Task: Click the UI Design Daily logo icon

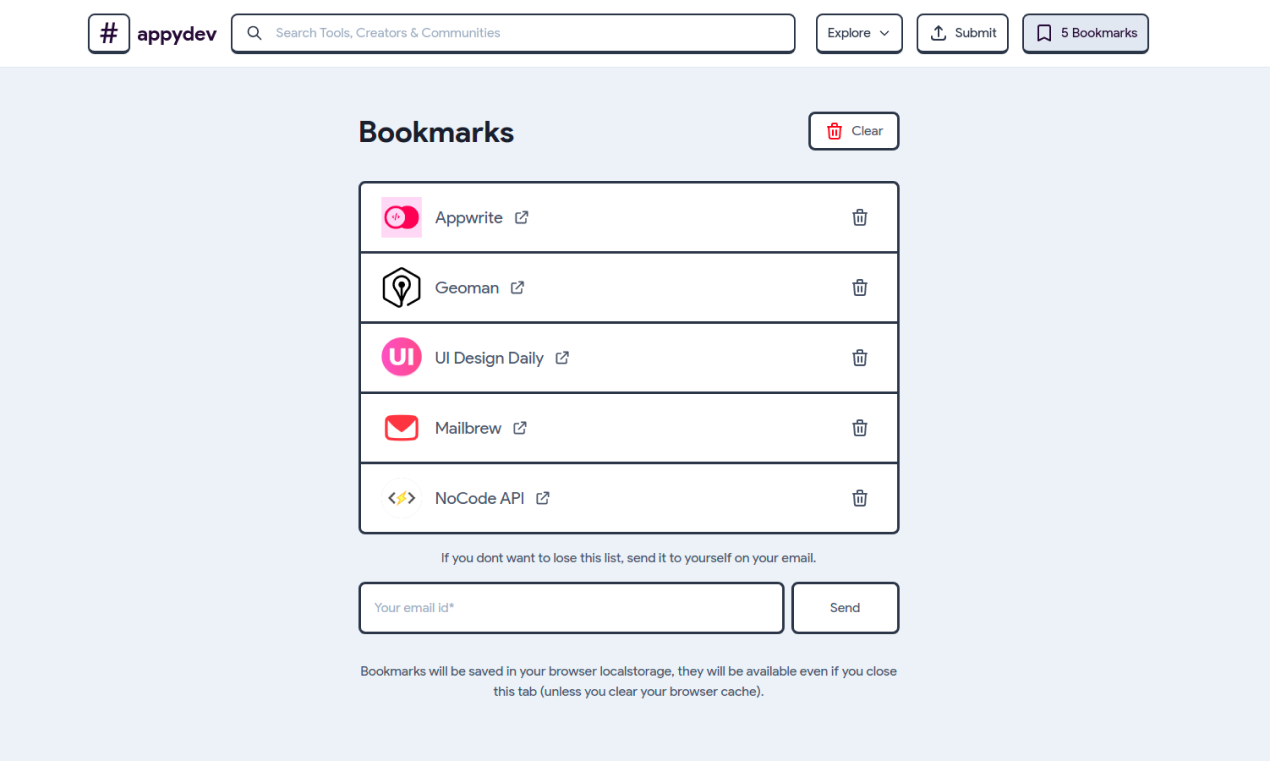Action: click(x=401, y=357)
